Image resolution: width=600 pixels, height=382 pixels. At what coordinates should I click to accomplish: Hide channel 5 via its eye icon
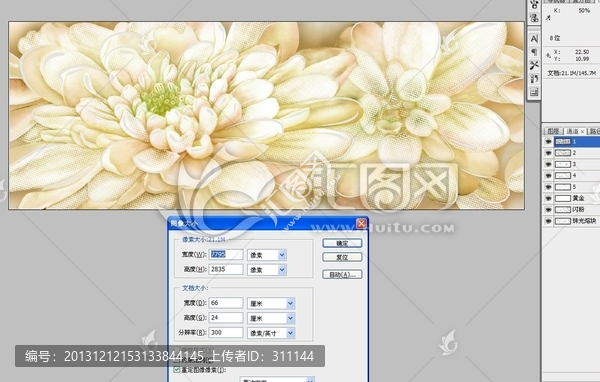pos(548,187)
